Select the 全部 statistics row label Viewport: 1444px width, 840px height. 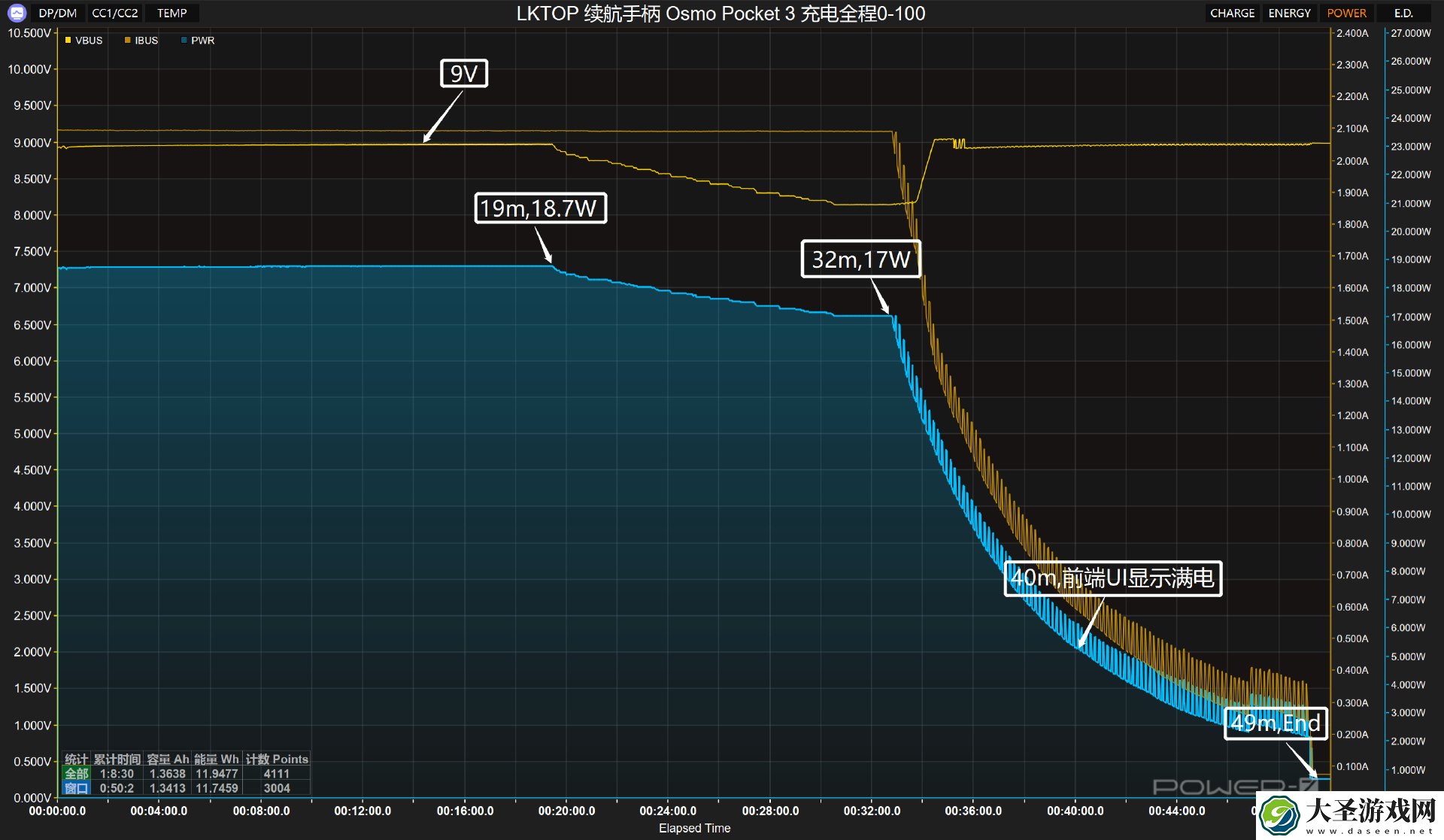(x=77, y=774)
